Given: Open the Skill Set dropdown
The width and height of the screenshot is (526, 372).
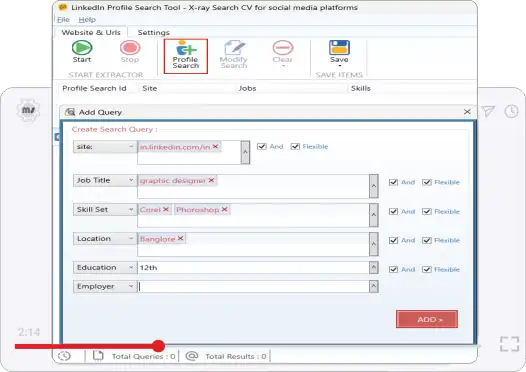Looking at the screenshot, I should [105, 209].
